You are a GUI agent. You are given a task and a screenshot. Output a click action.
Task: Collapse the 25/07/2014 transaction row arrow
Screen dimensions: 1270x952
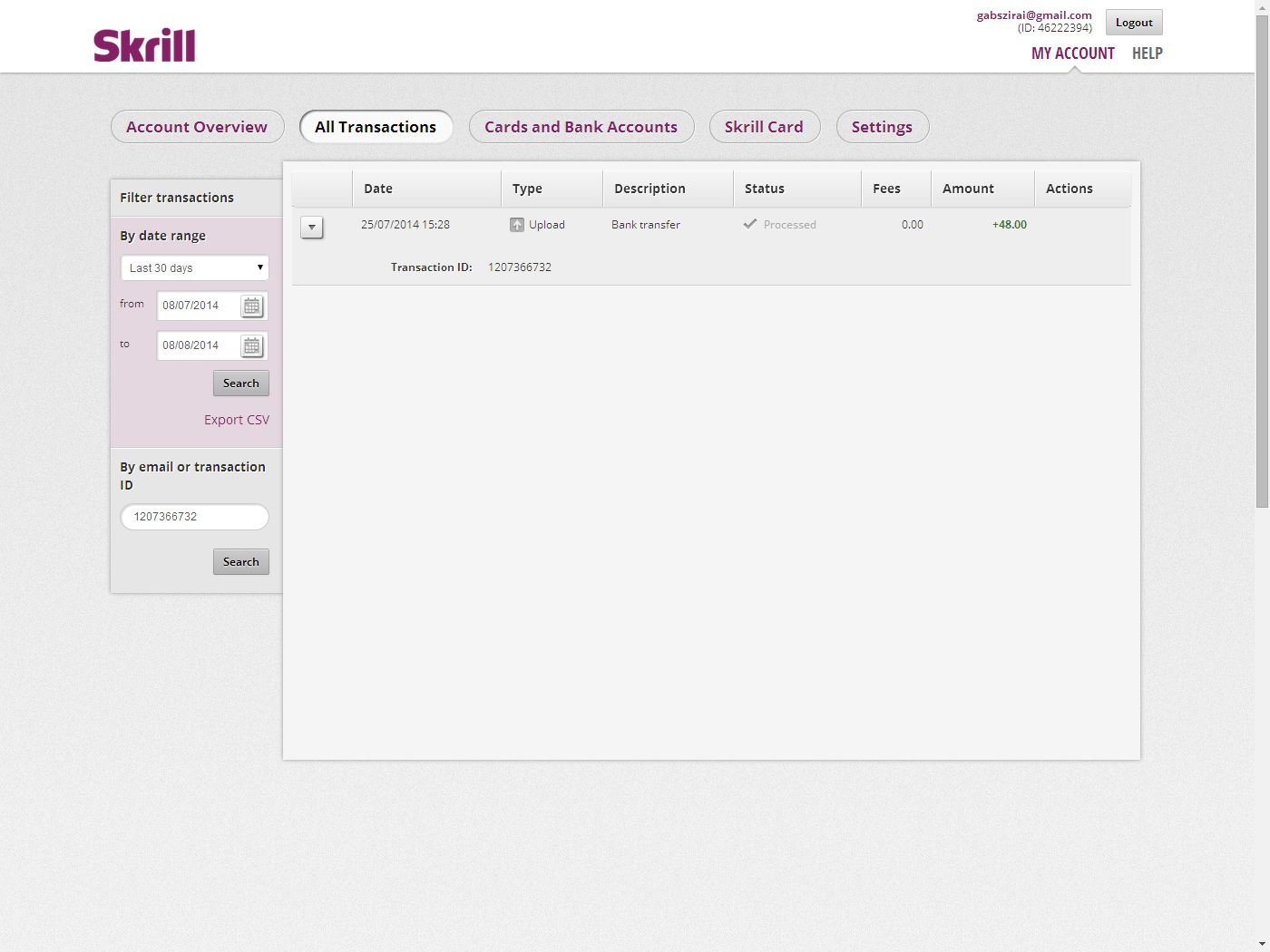click(x=312, y=228)
